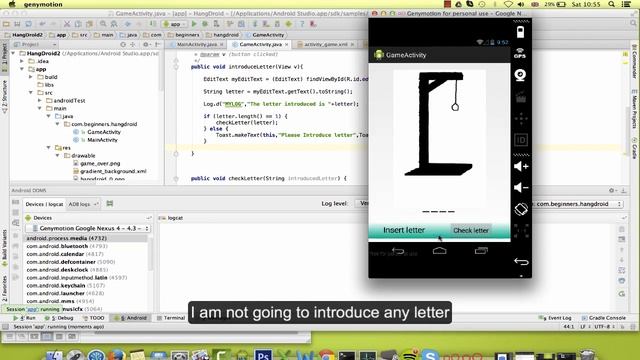Viewport: 640px width, 360px height.
Task: Open the Android tool window tab
Action: [131, 318]
